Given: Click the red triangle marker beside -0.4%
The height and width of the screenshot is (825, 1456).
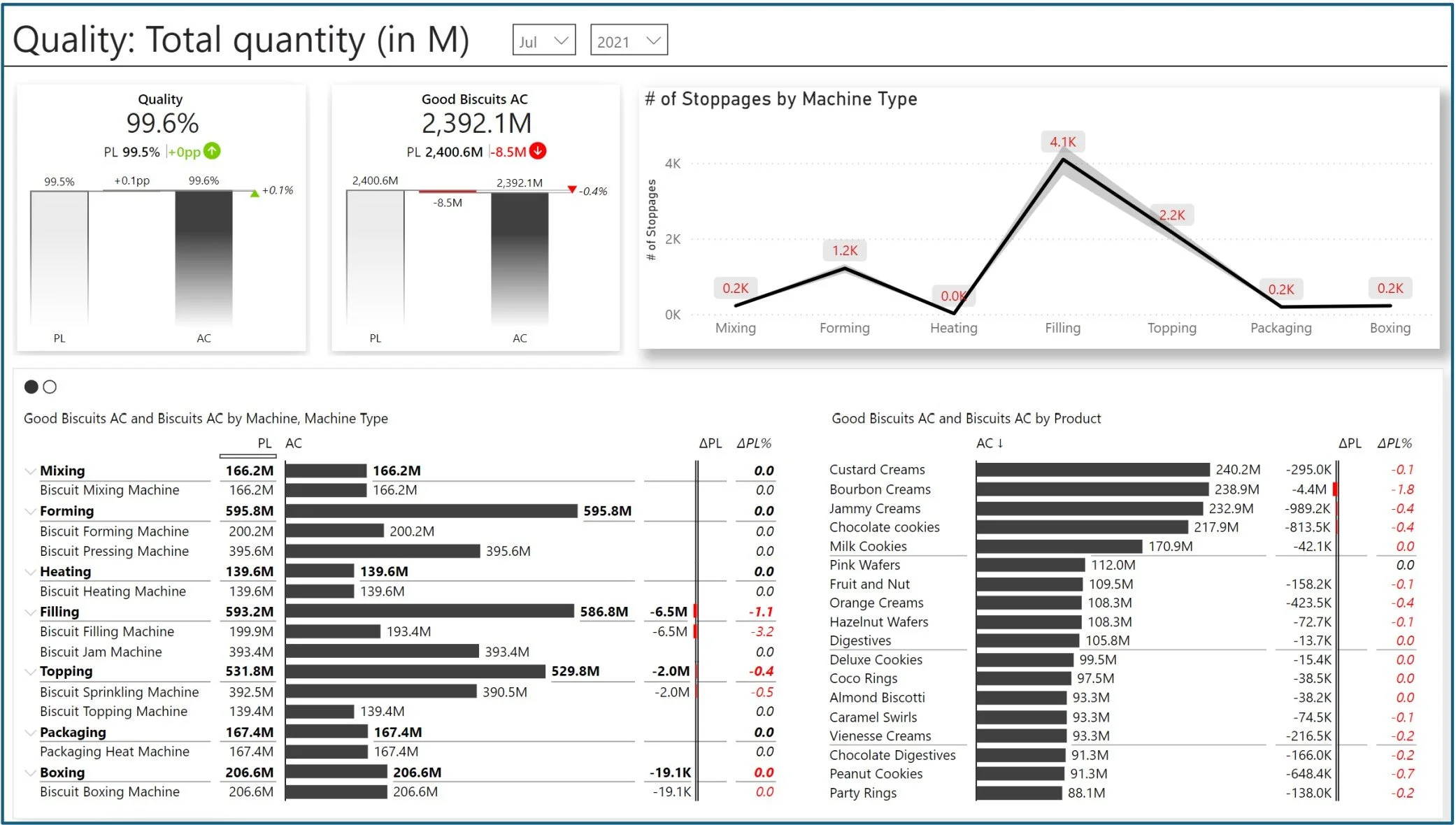Looking at the screenshot, I should 572,189.
